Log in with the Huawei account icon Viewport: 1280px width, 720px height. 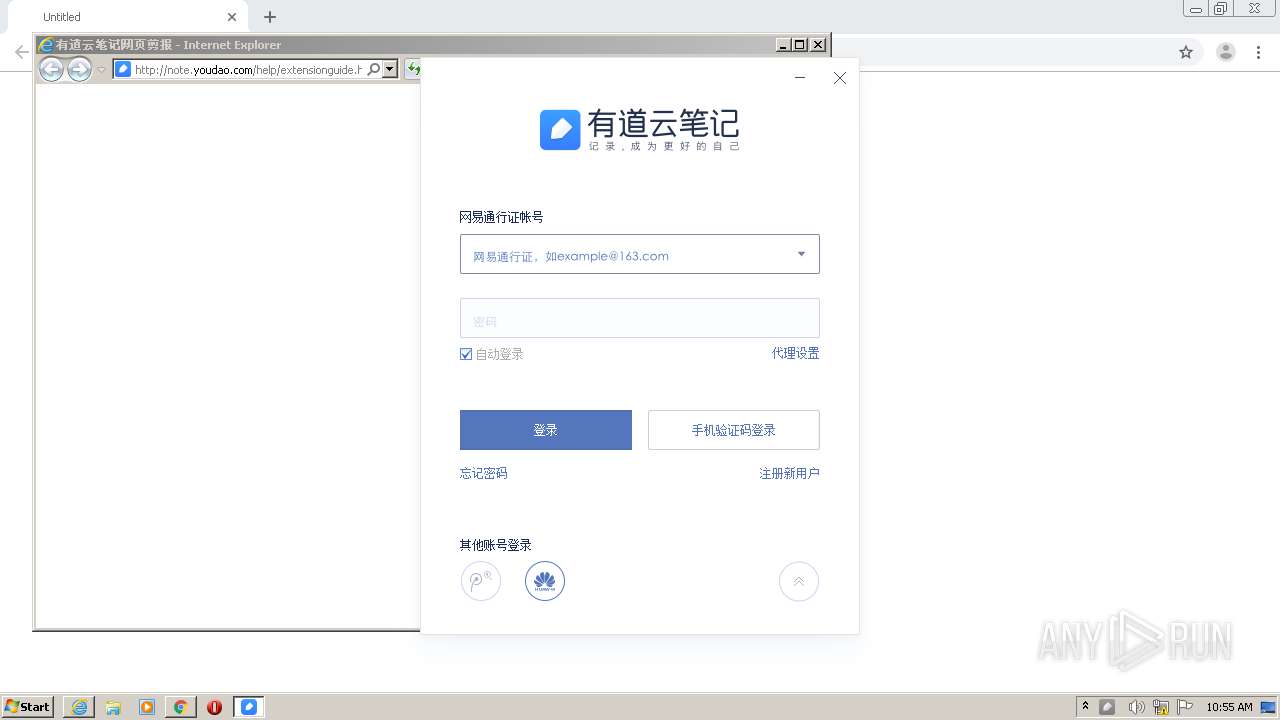pos(545,581)
